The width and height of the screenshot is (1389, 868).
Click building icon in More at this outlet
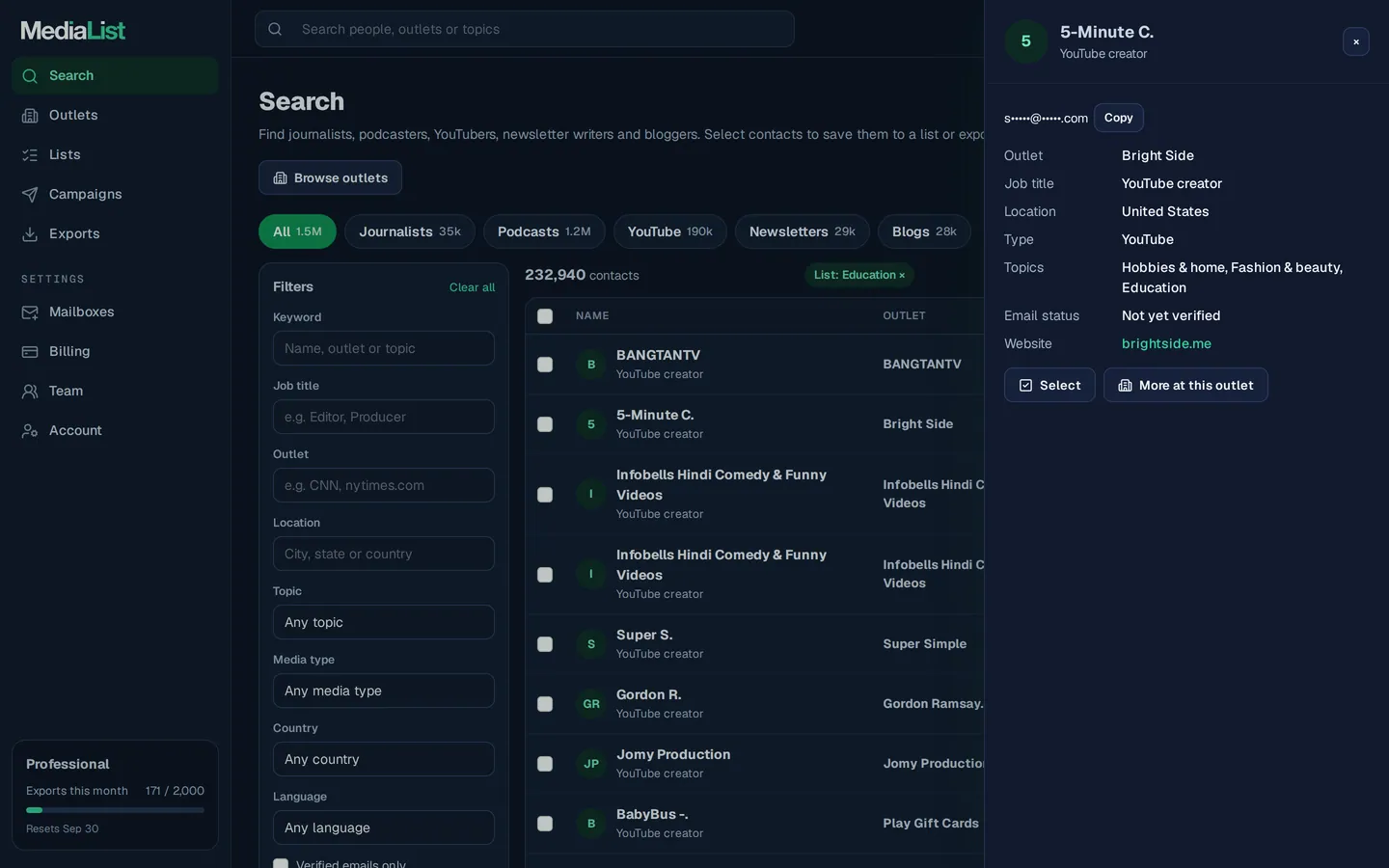[1125, 385]
